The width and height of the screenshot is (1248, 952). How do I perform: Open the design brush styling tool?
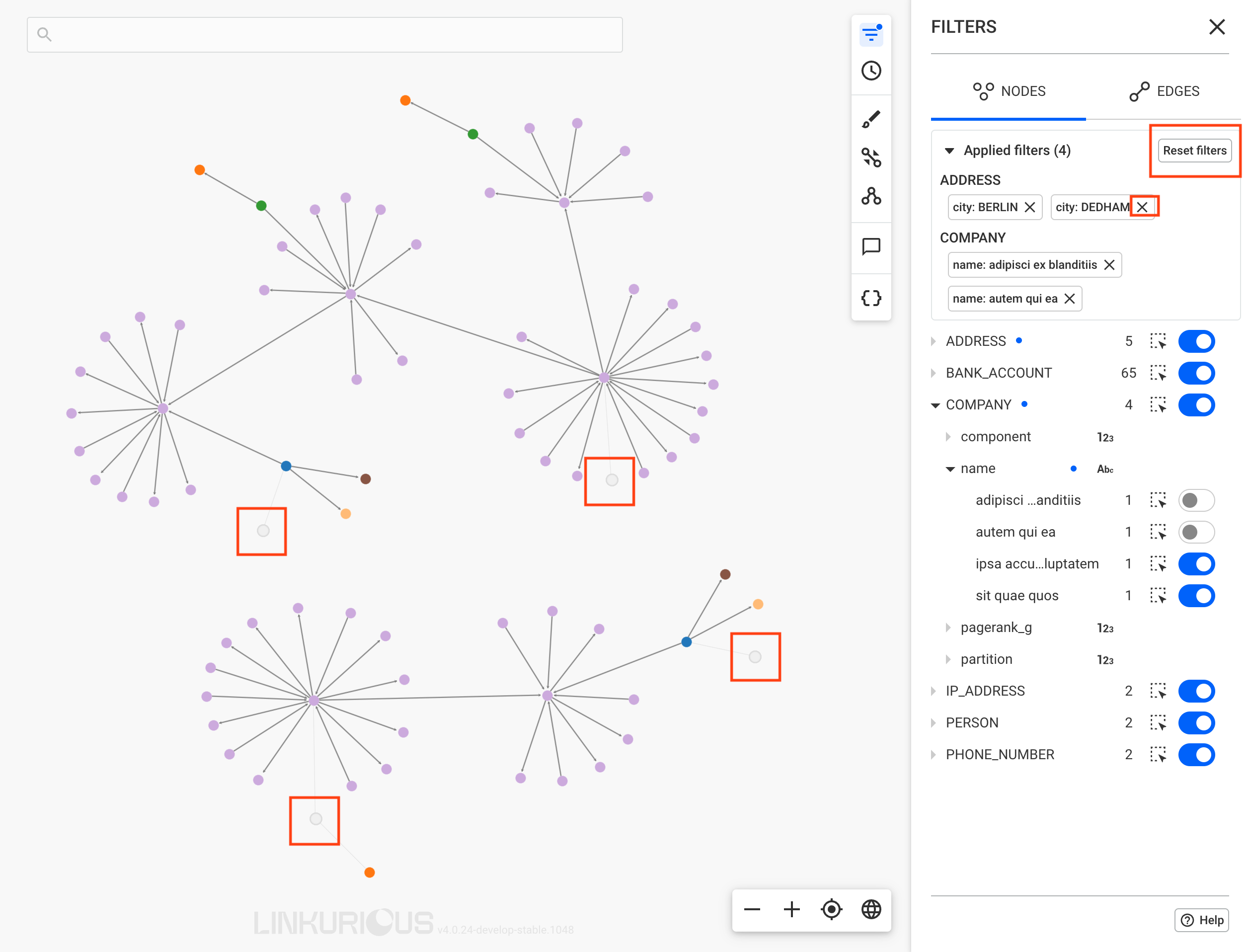[x=871, y=120]
